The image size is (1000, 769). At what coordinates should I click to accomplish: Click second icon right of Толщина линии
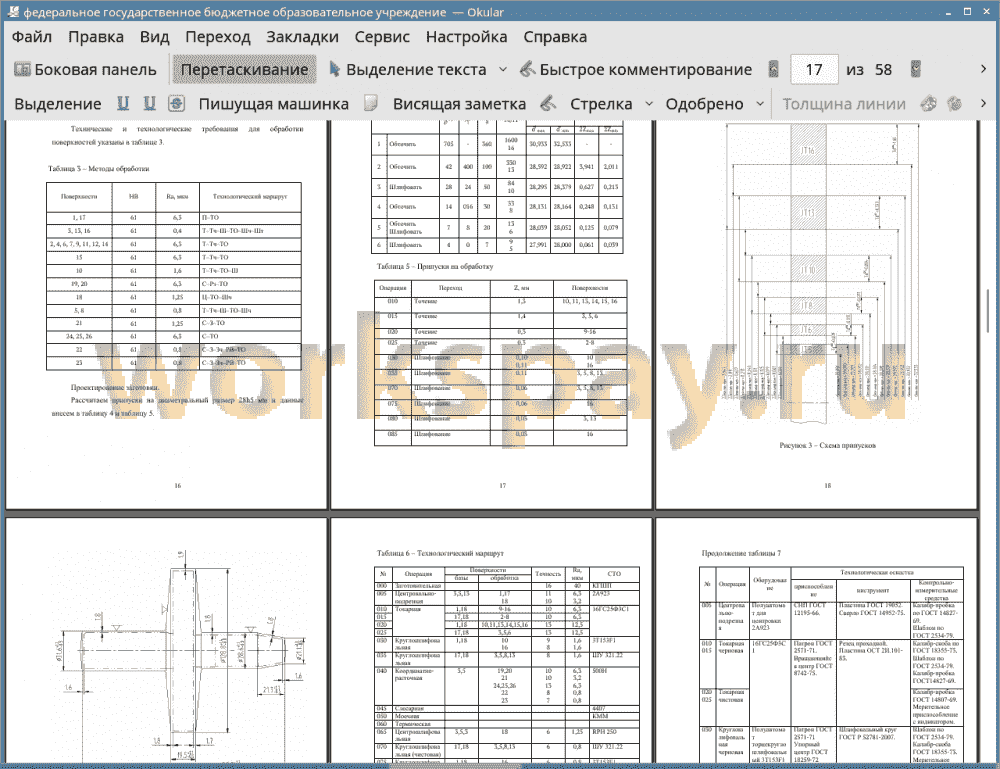tap(955, 103)
